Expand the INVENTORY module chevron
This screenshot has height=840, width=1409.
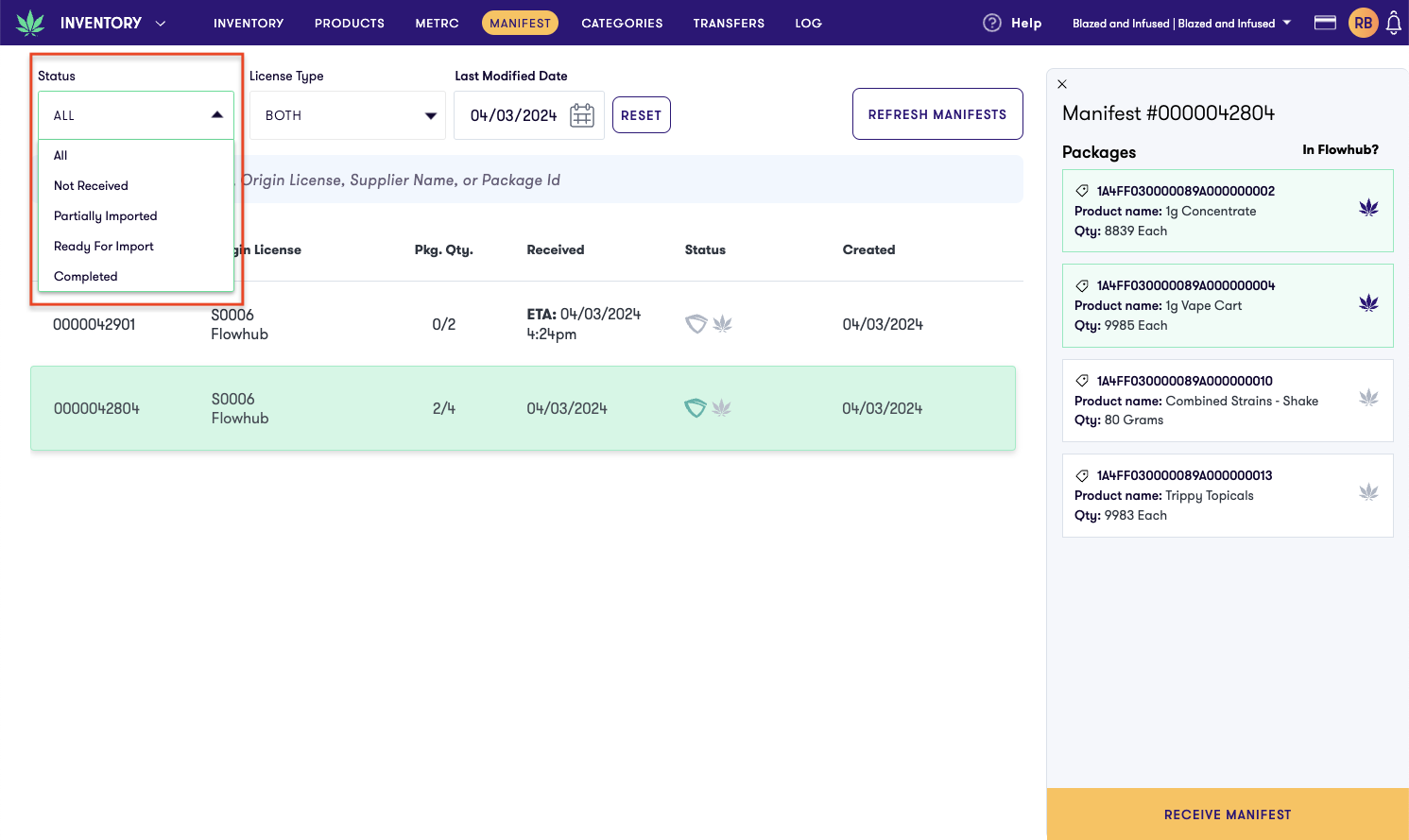161,23
